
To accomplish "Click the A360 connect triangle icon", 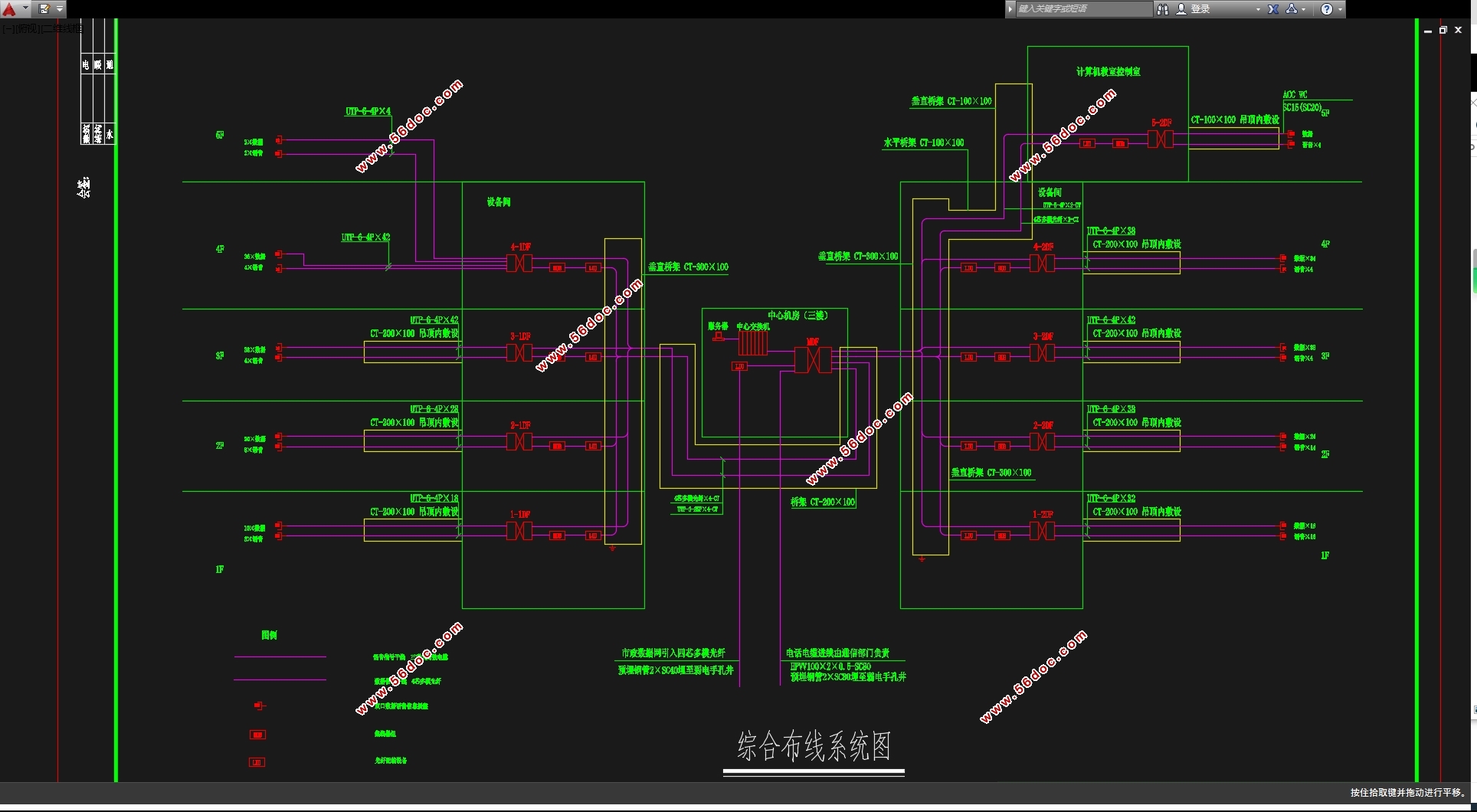I will 1292,9.
